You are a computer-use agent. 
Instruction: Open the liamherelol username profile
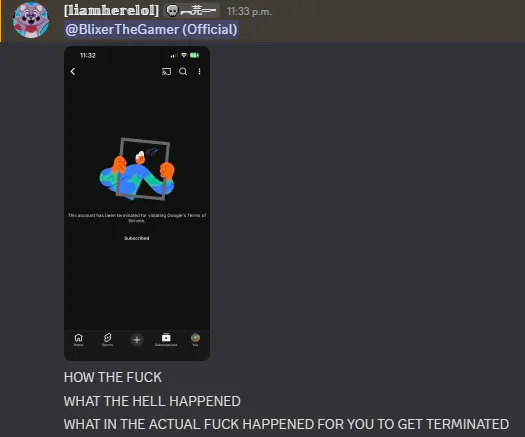point(111,10)
